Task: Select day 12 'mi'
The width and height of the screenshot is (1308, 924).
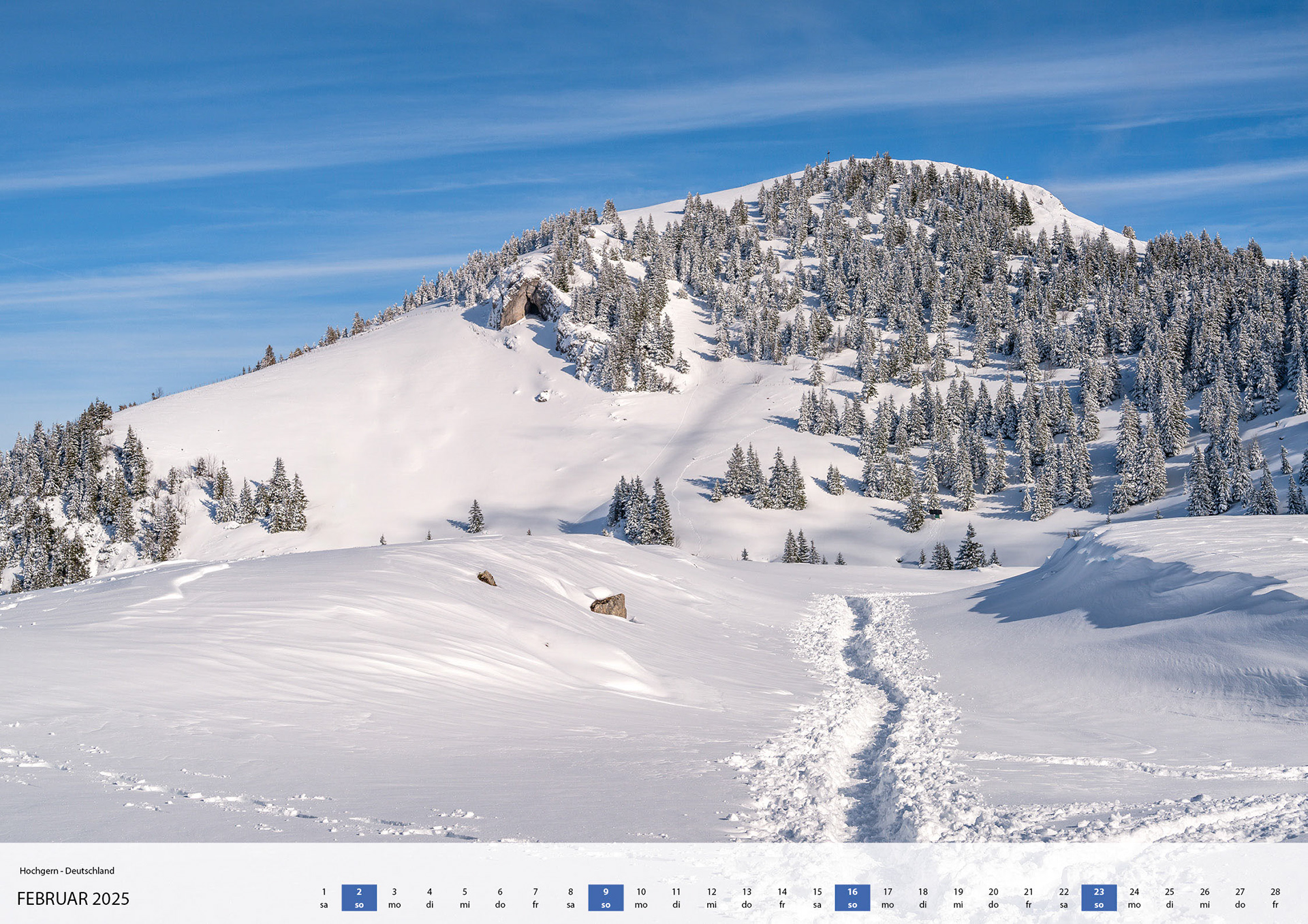Action: tap(712, 898)
